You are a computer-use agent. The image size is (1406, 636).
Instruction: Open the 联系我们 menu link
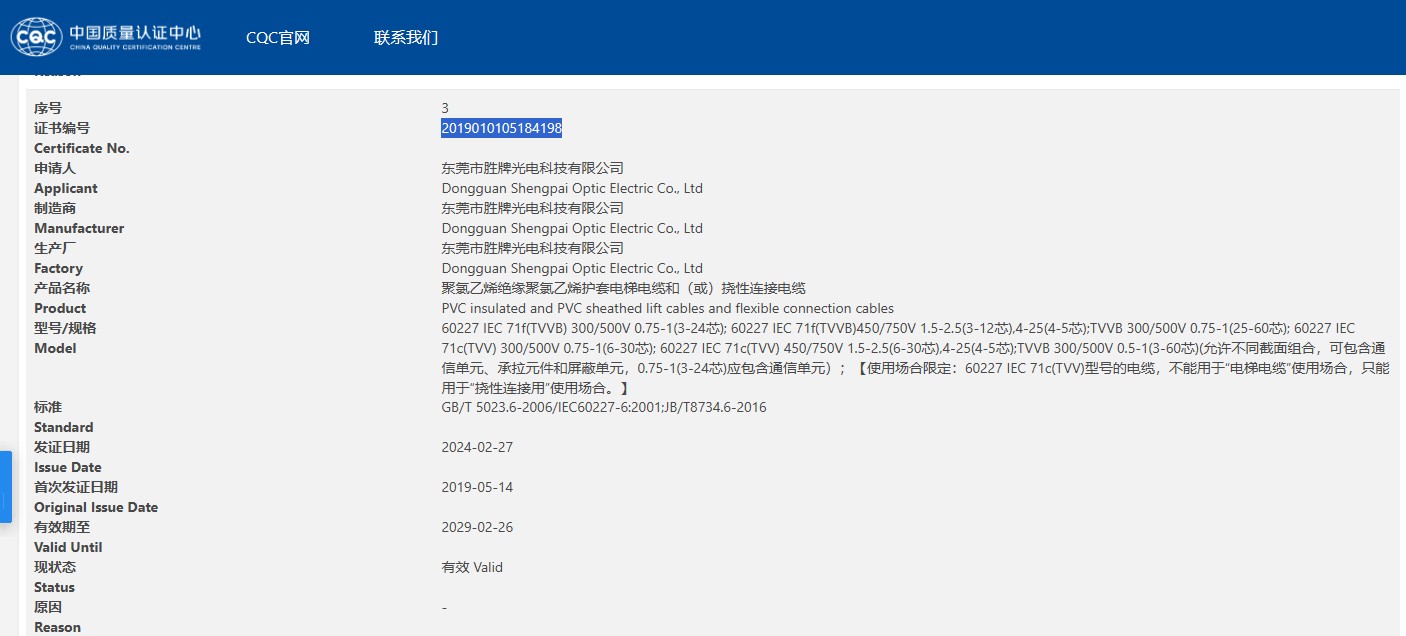(x=406, y=38)
